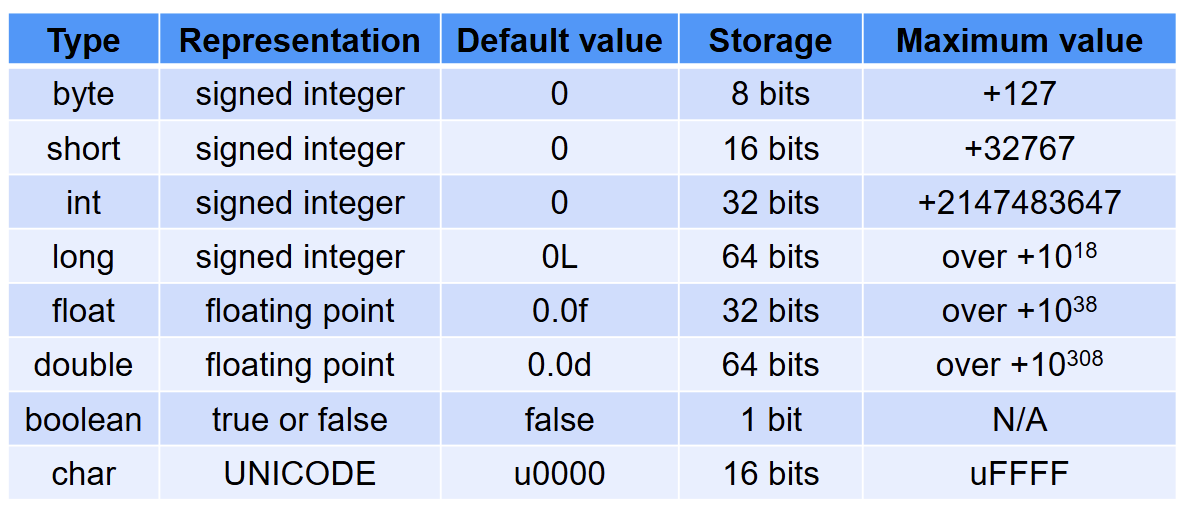The image size is (1185, 510).
Task: Click the Default value column header
Action: [x=559, y=41]
